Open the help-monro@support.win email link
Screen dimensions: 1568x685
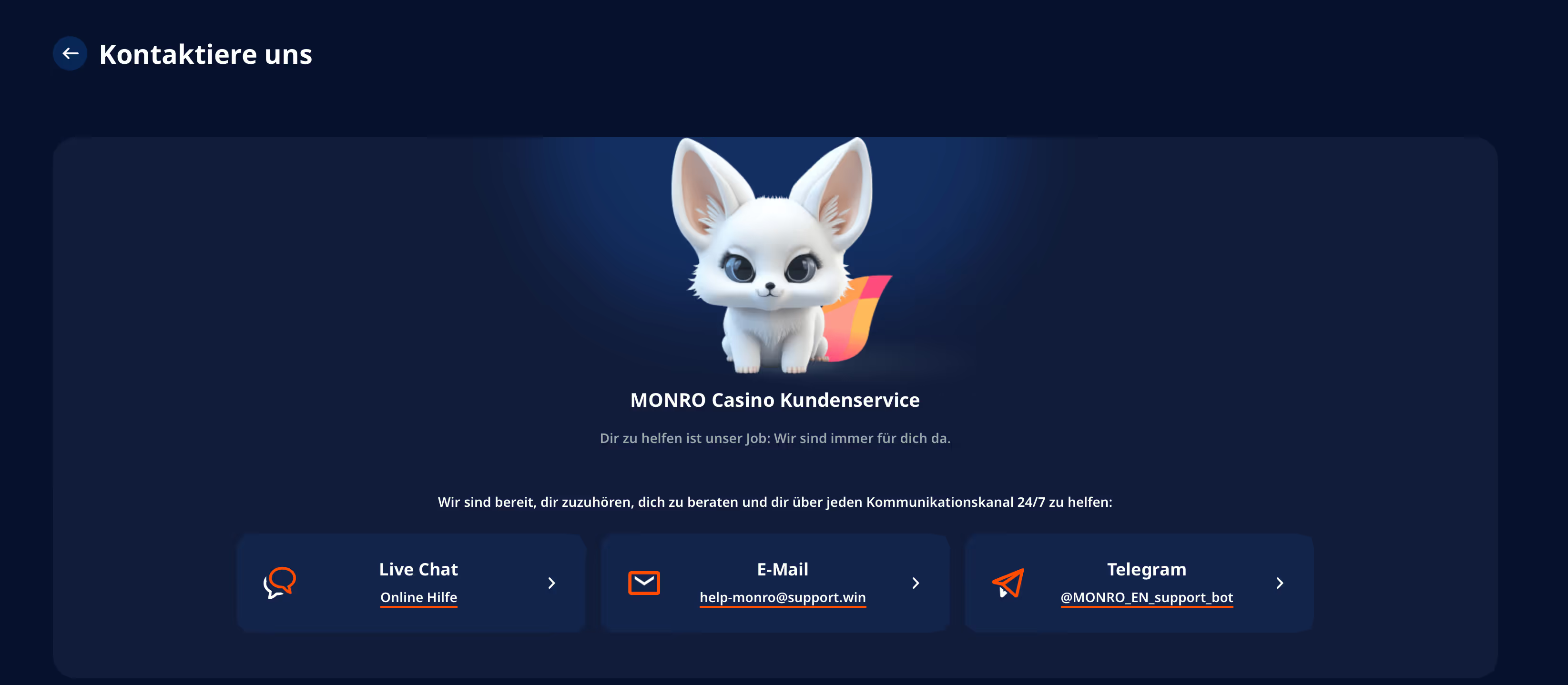pos(782,597)
